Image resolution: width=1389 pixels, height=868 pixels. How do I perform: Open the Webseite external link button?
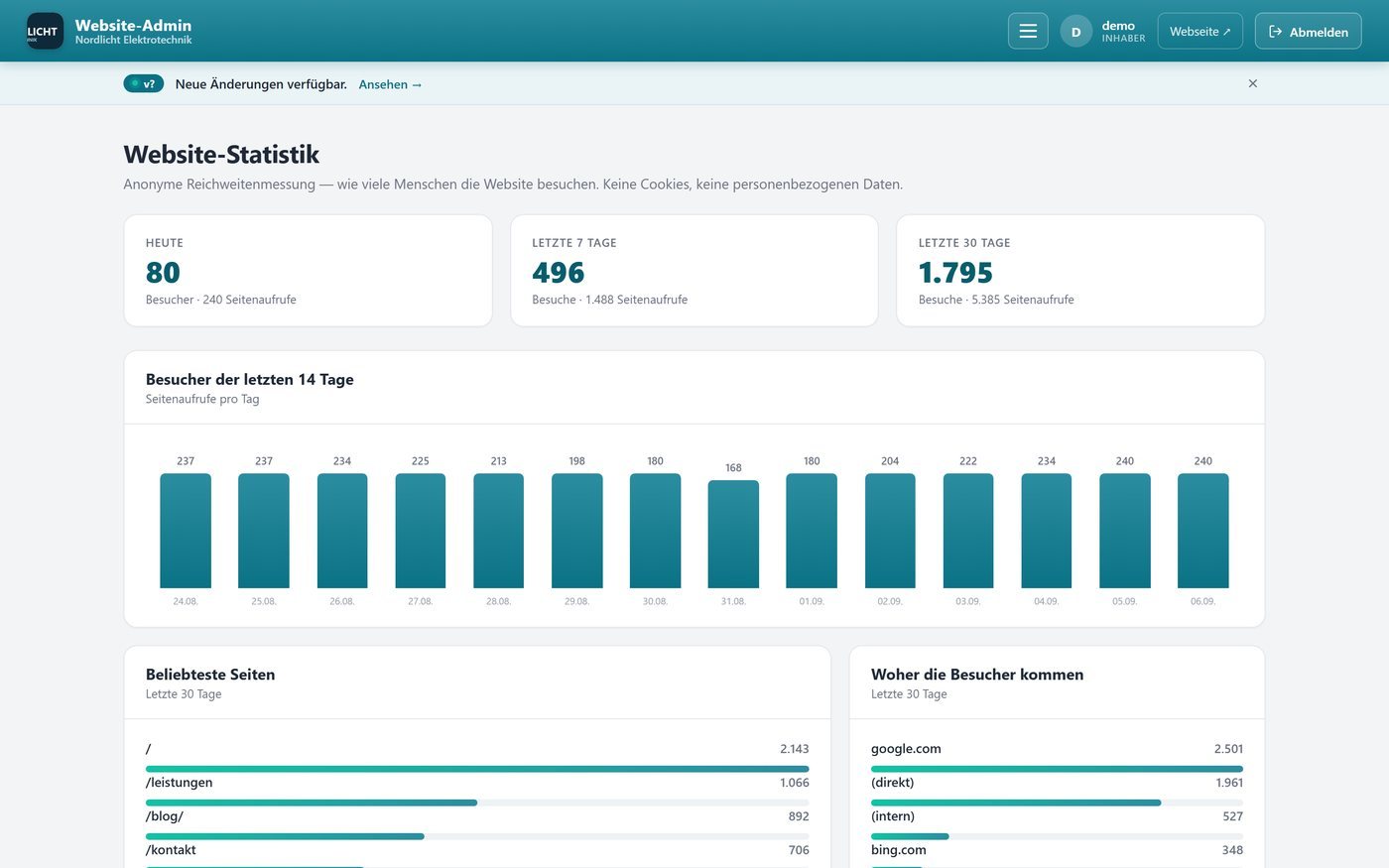[1200, 31]
